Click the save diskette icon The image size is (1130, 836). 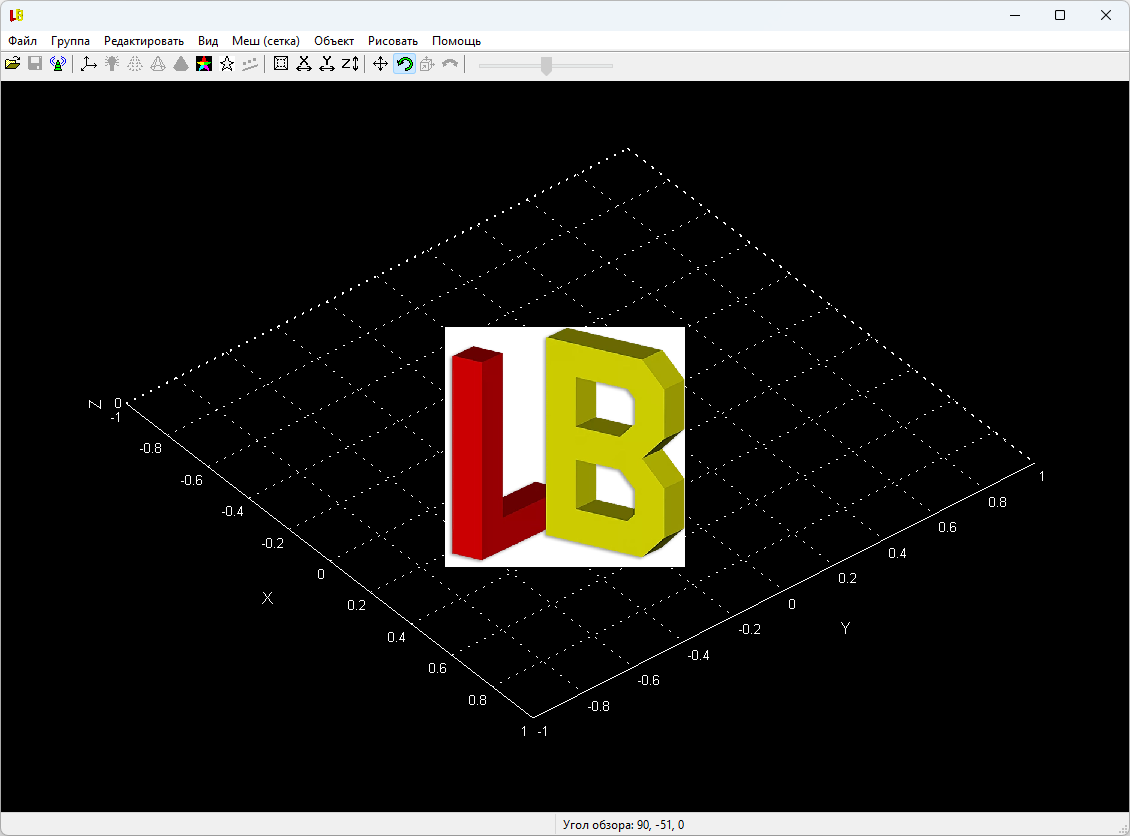pos(35,64)
